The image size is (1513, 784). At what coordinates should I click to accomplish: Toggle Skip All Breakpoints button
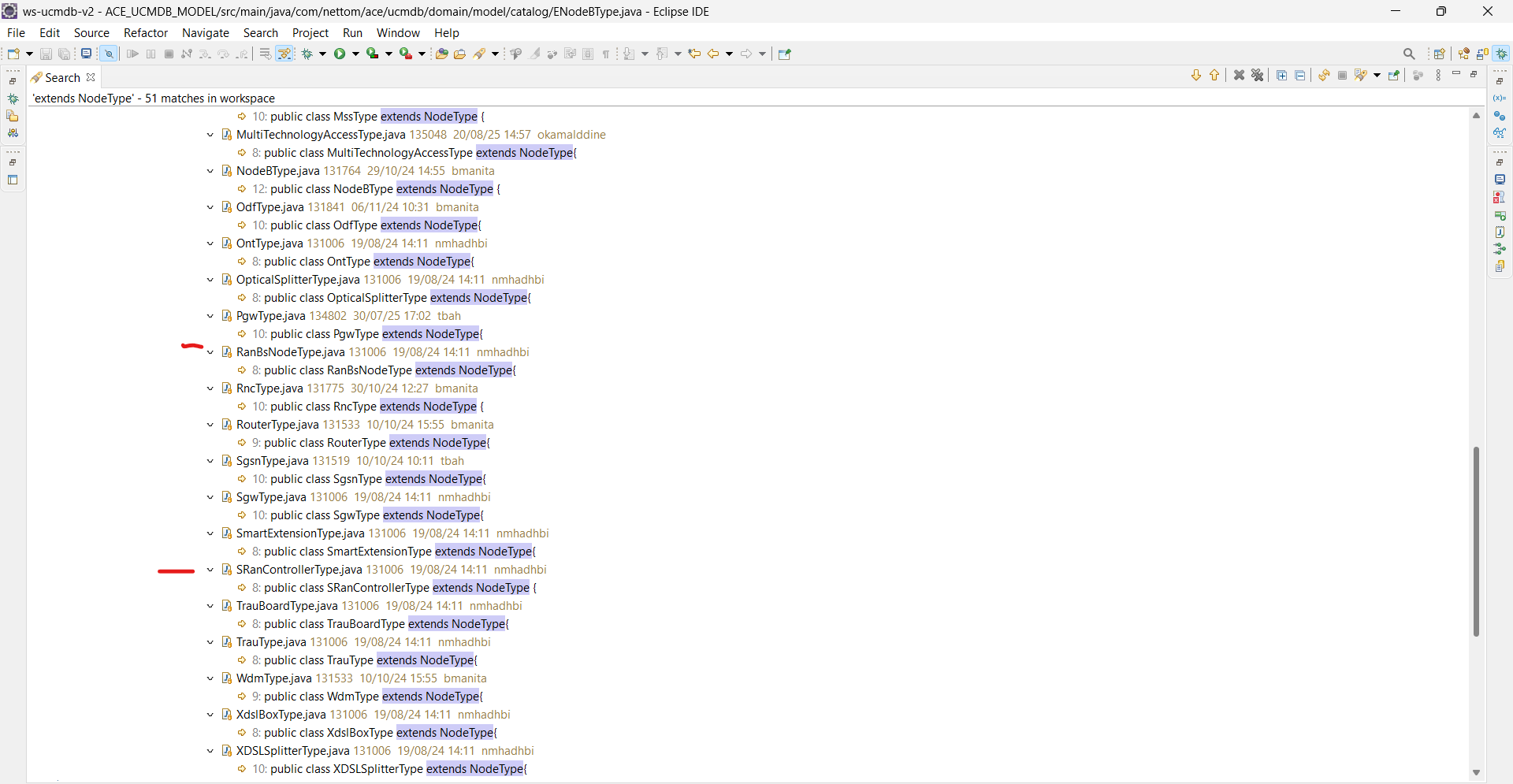coord(109,54)
